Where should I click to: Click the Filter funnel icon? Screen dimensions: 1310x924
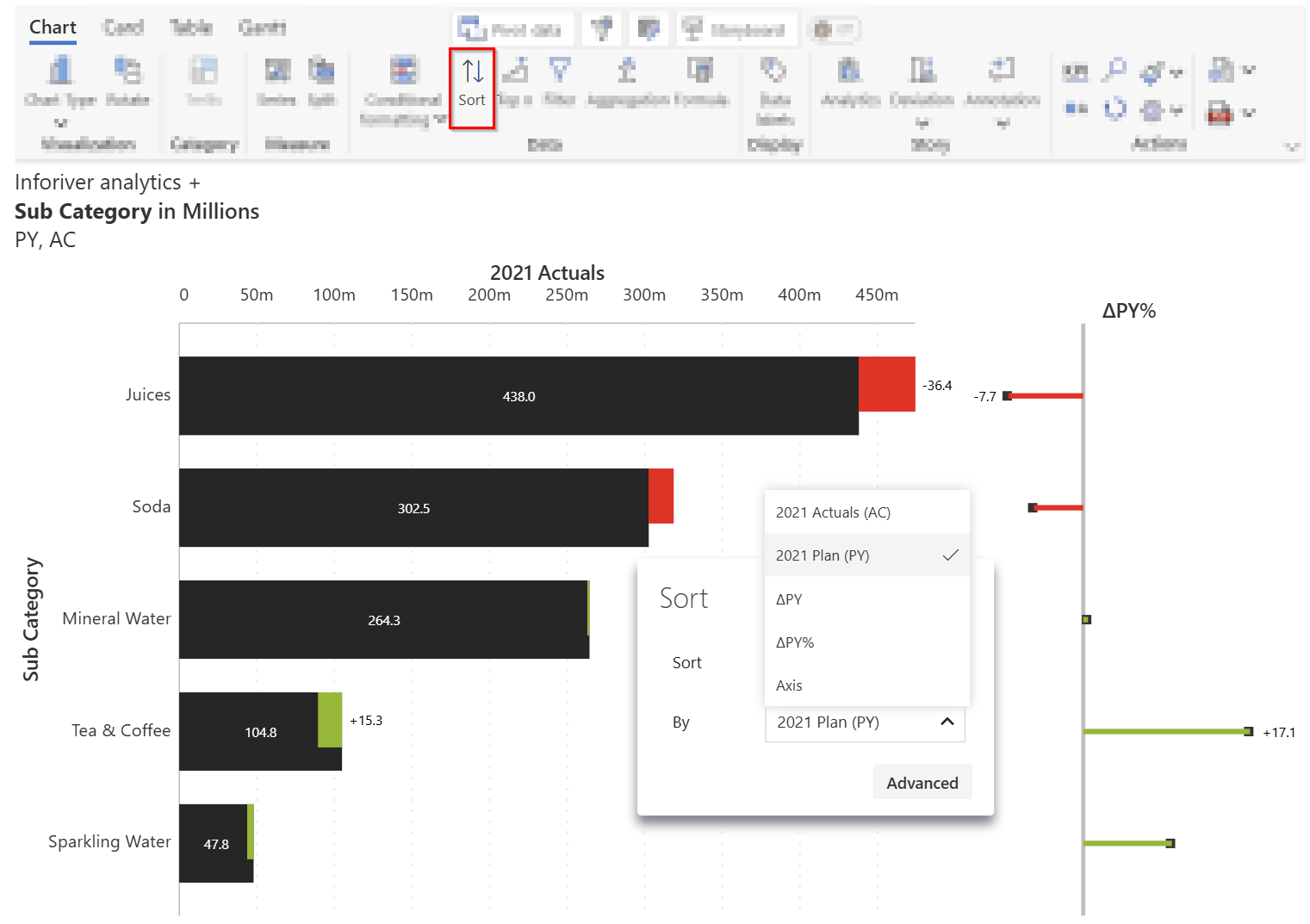point(560,71)
